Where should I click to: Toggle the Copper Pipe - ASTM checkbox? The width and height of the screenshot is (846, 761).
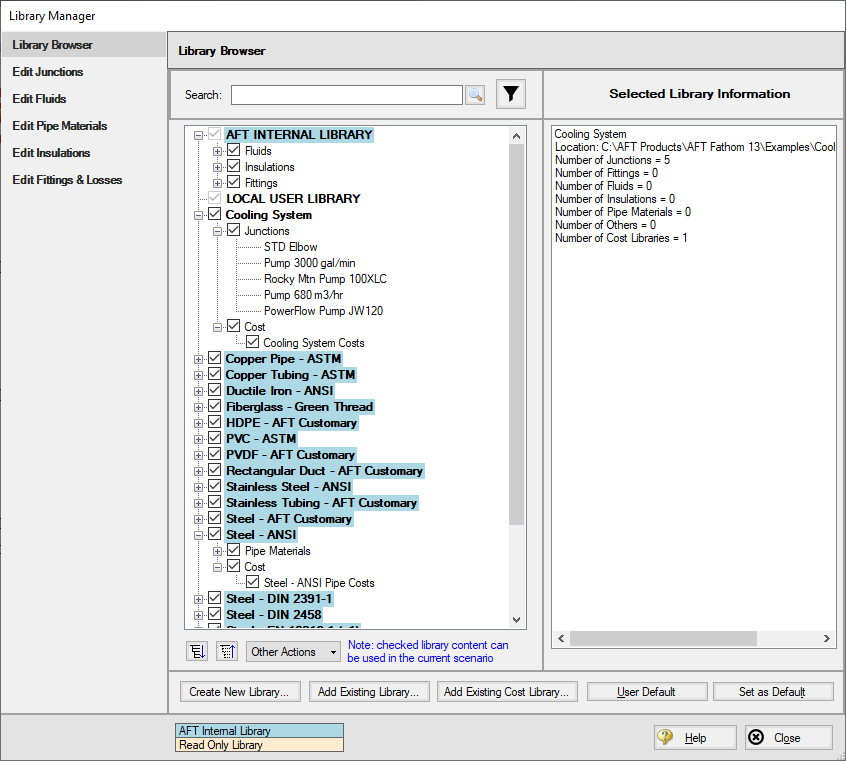click(214, 359)
